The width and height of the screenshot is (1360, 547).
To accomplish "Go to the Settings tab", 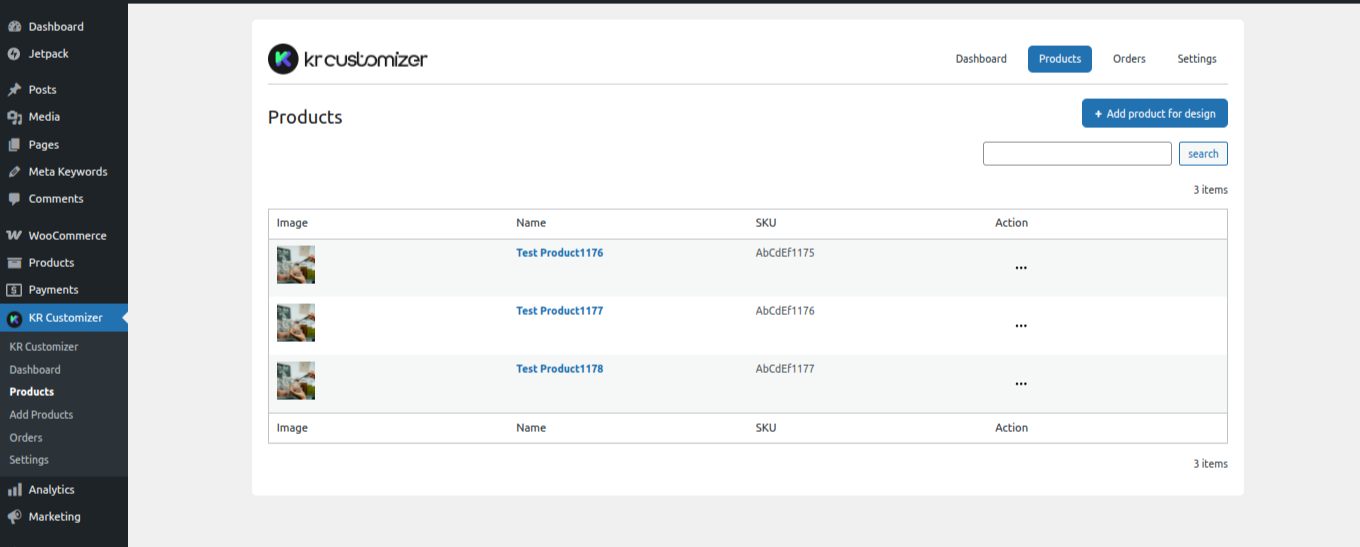I will point(1196,59).
